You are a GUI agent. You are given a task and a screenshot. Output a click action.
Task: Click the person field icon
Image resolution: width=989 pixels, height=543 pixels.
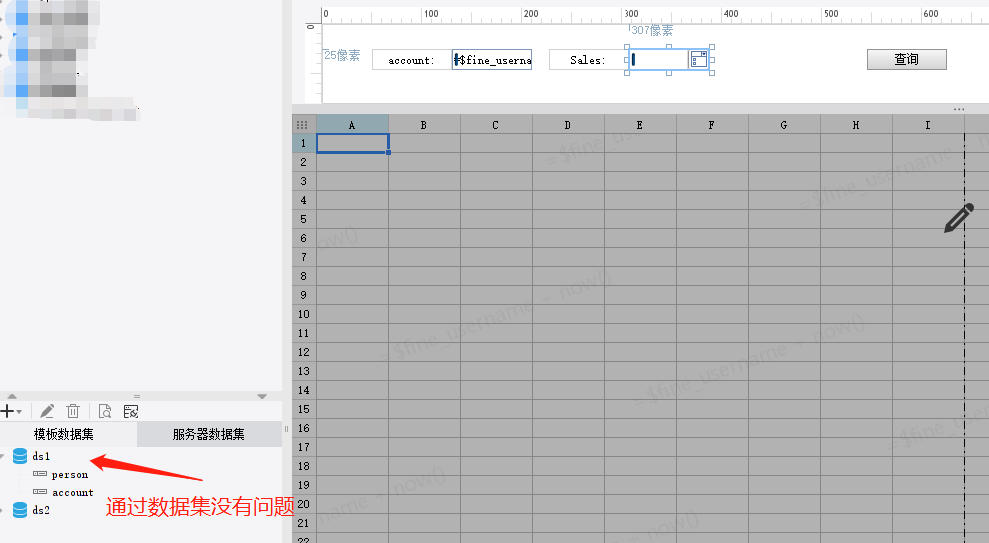coord(40,474)
